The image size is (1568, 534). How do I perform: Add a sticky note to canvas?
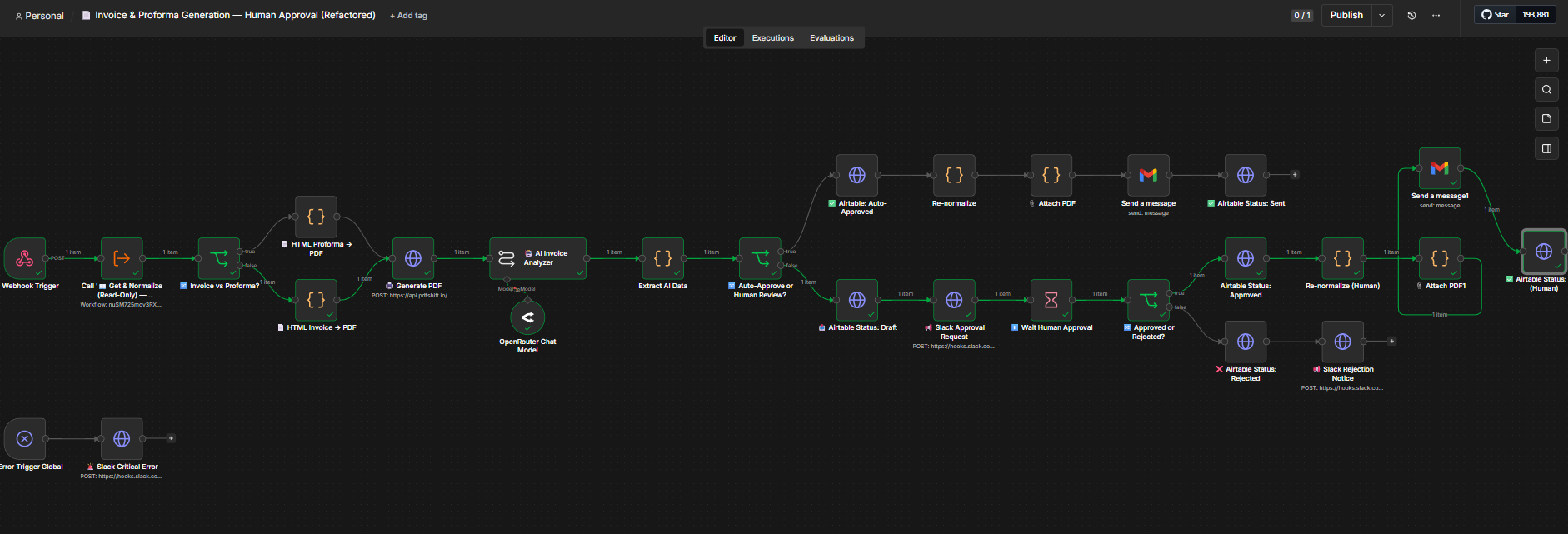pos(1546,119)
